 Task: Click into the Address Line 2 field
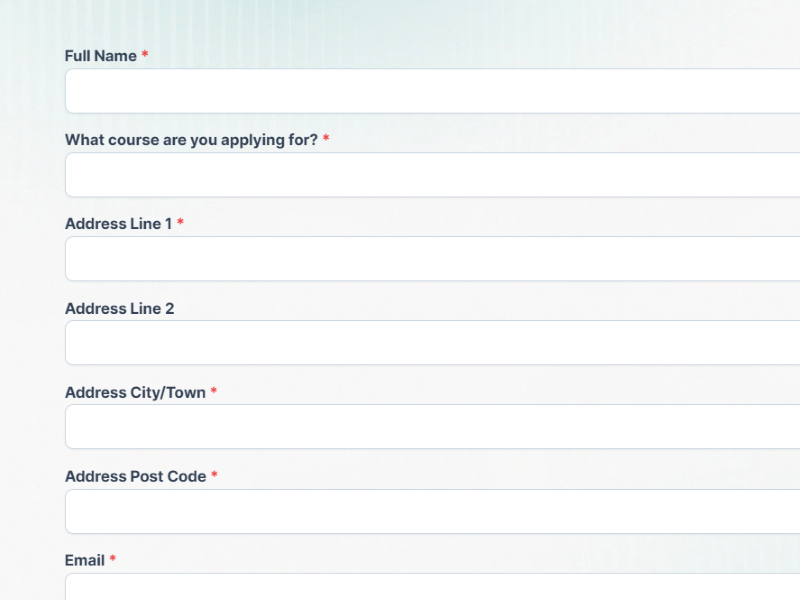coord(432,343)
